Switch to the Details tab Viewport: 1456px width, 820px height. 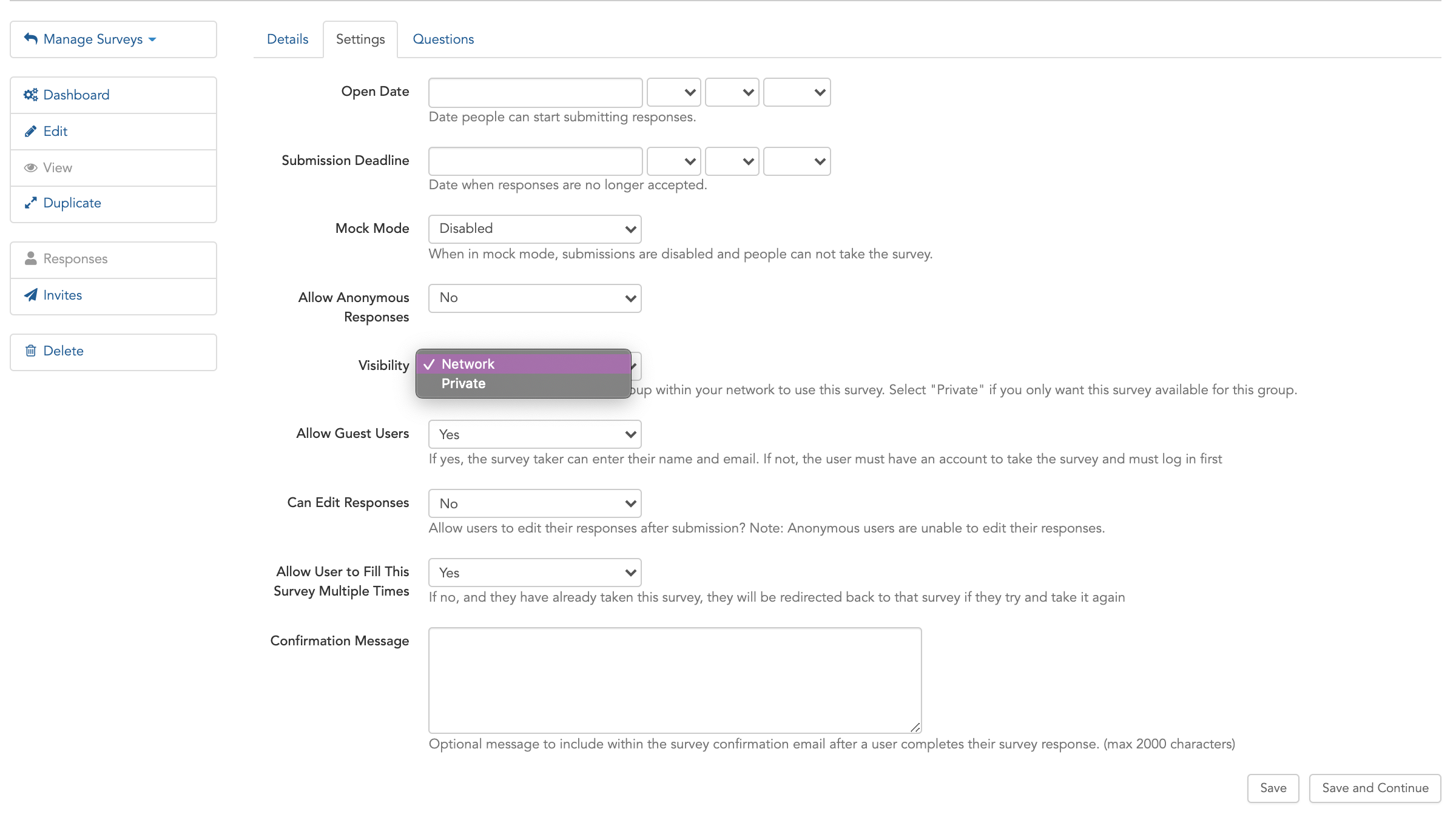(x=288, y=39)
